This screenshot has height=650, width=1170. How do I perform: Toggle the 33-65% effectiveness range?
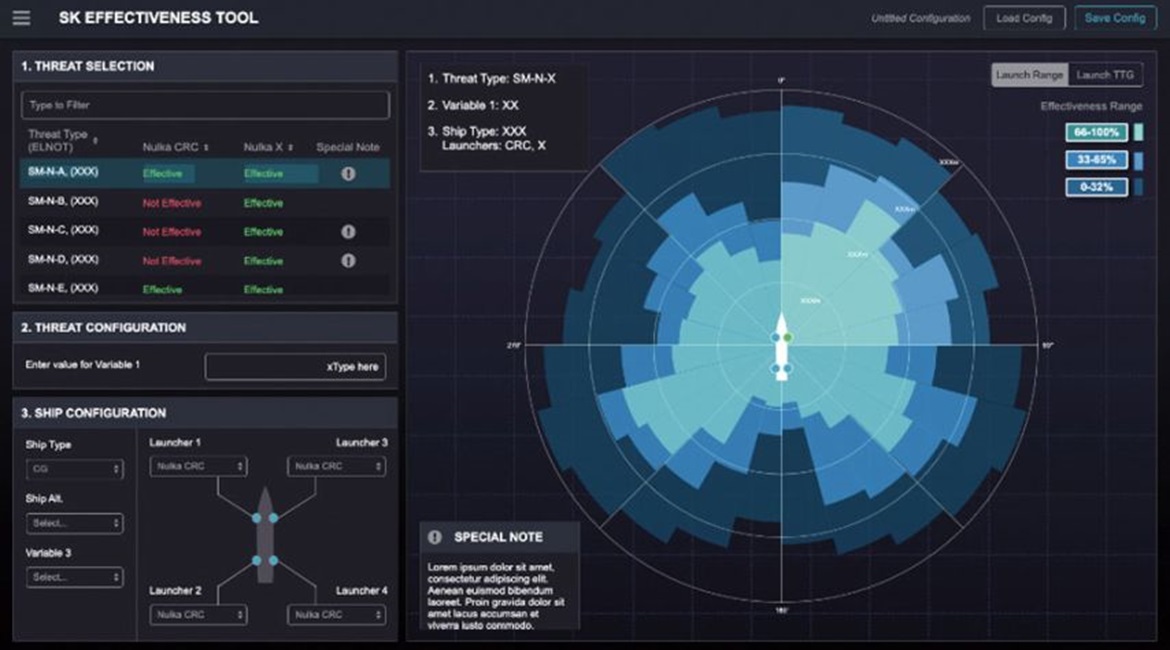pyautogui.click(x=1096, y=160)
